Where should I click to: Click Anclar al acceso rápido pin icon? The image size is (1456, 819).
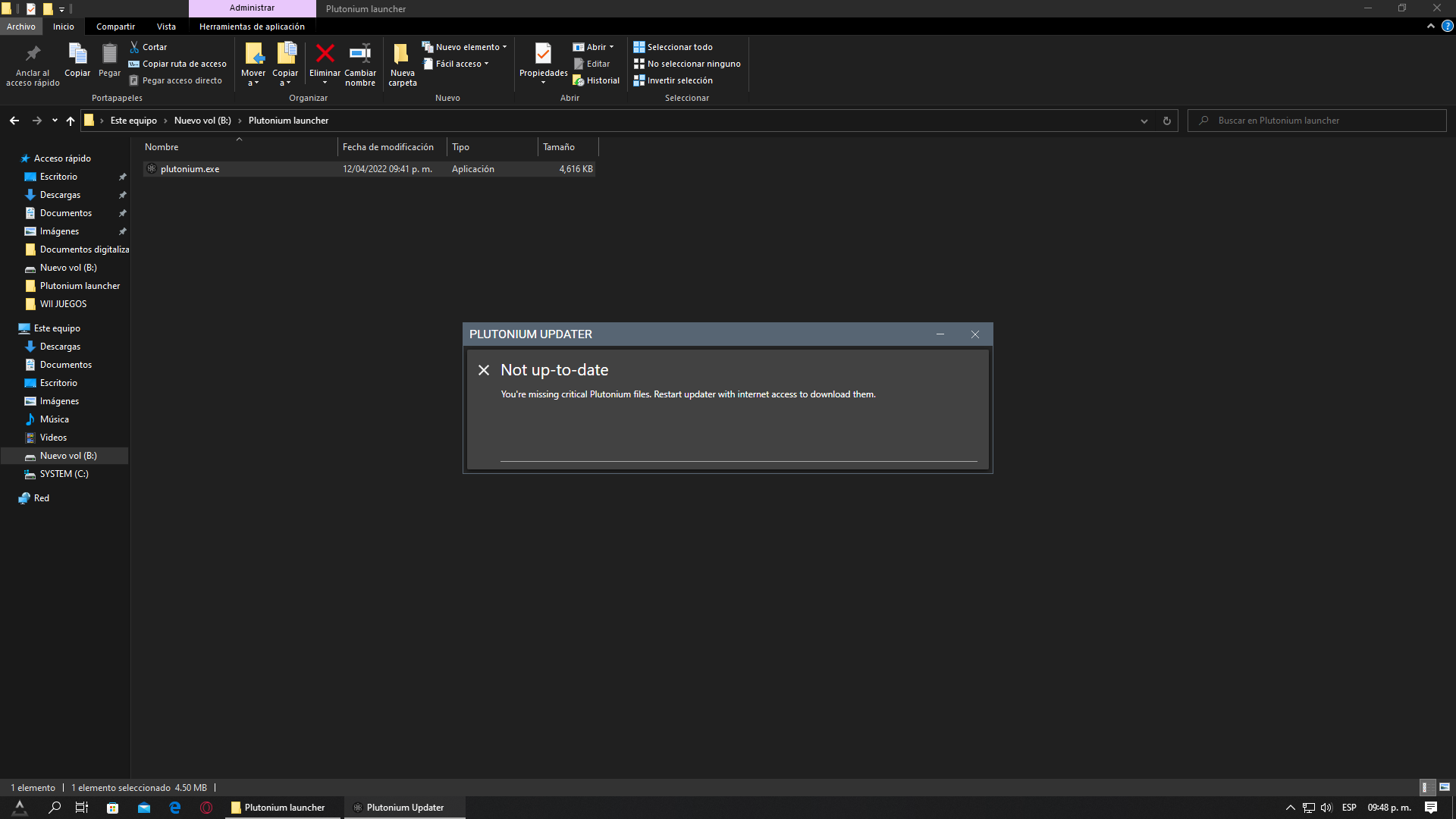[x=33, y=53]
